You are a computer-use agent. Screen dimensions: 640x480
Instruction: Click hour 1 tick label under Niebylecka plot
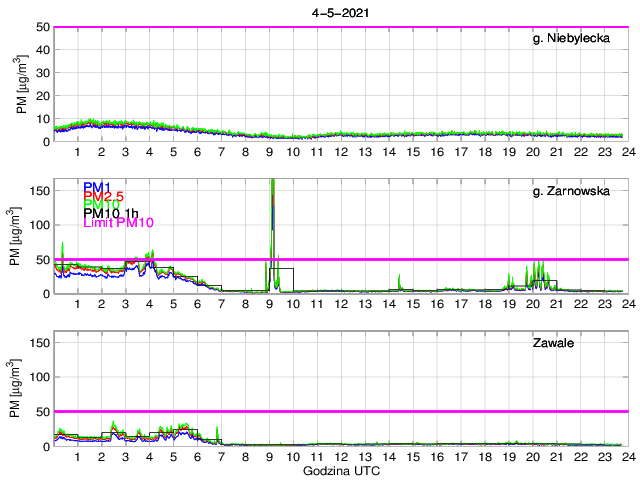point(78,152)
